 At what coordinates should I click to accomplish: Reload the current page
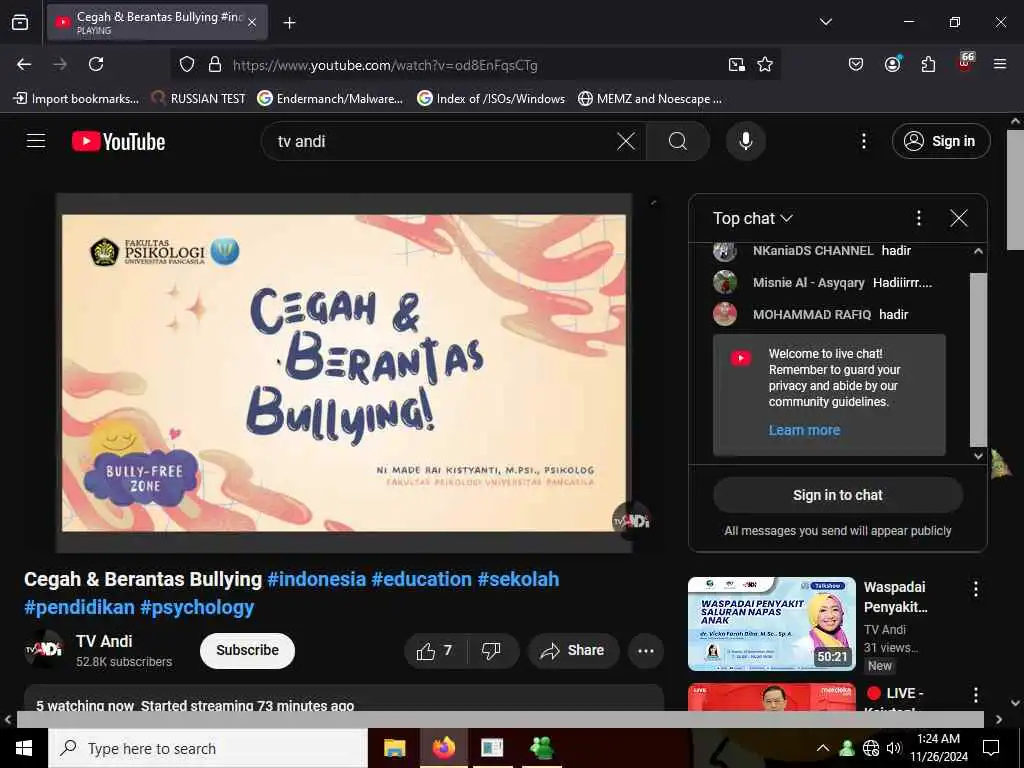tap(96, 64)
